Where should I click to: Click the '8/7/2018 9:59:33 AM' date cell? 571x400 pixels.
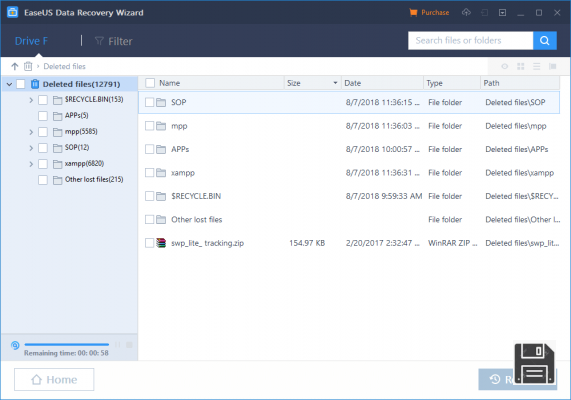pyautogui.click(x=384, y=196)
